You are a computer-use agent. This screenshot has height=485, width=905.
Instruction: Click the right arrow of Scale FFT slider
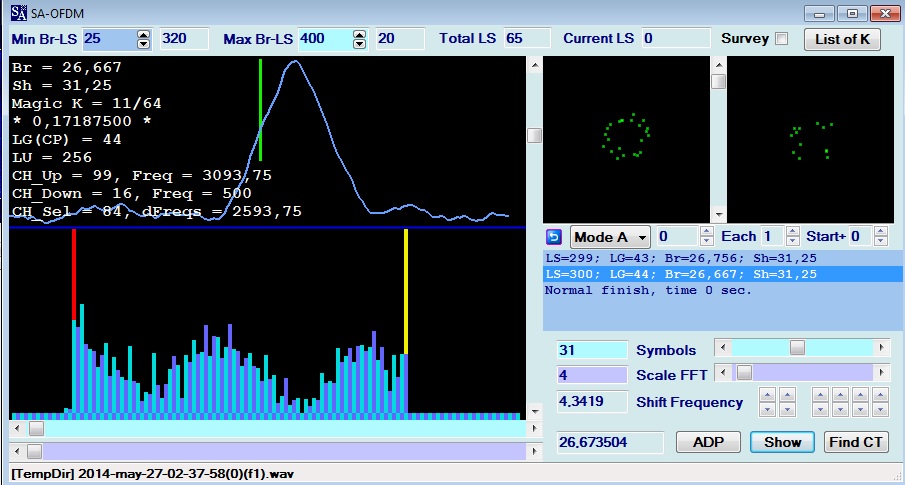click(x=881, y=372)
